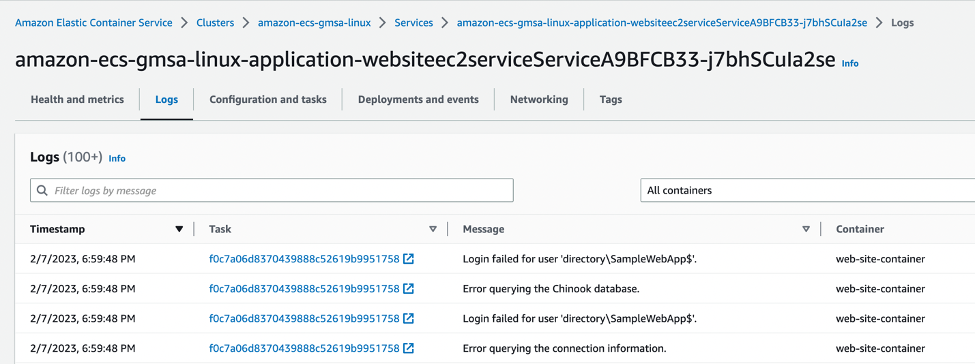Image resolution: width=977 pixels, height=364 pixels.
Task: Click the Logs breadcrumb at path end
Action: pyautogui.click(x=902, y=22)
